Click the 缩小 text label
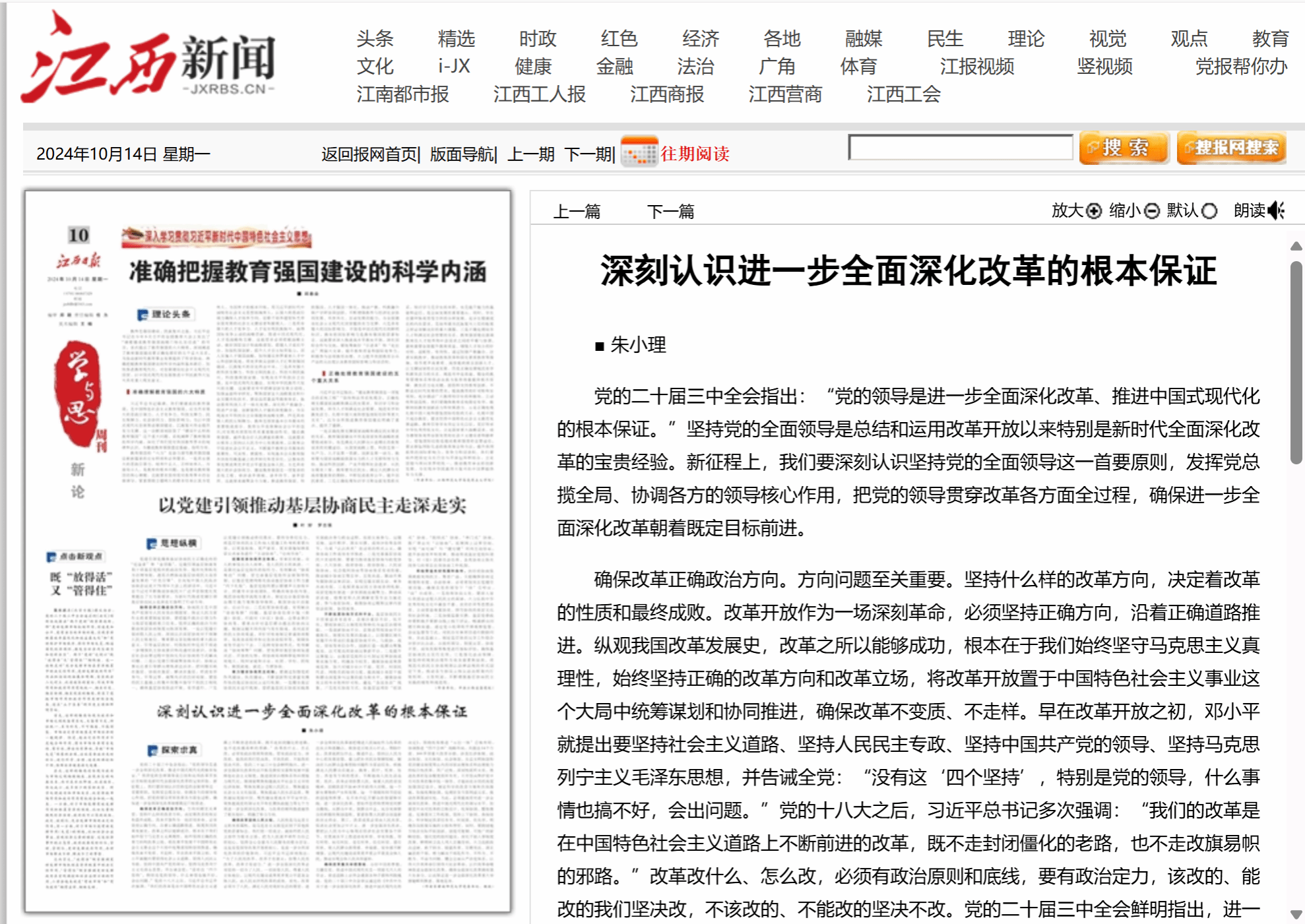Viewport: 1305px width, 924px height. tap(1126, 210)
